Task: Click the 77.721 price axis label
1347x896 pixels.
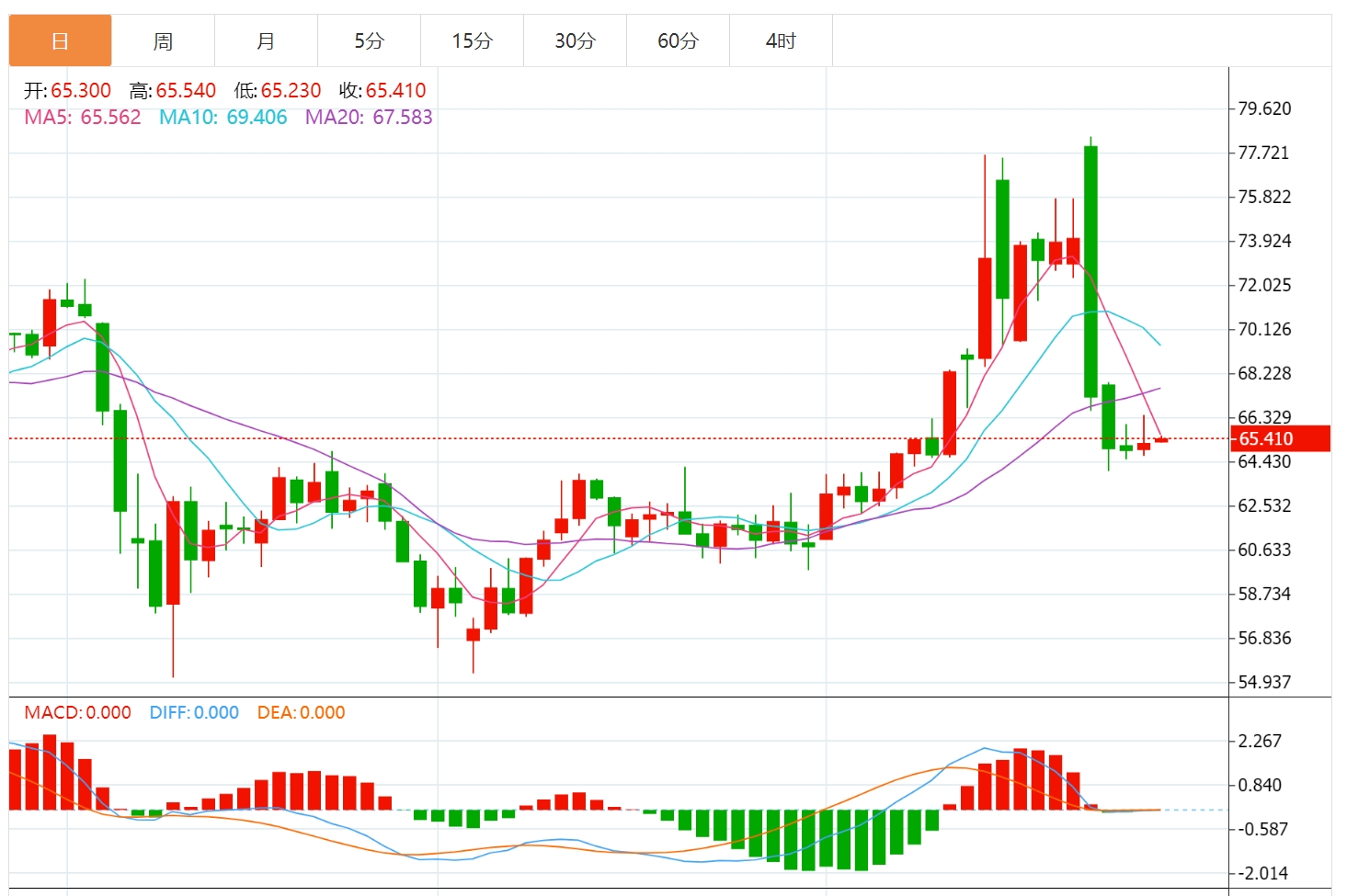Action: (1264, 153)
